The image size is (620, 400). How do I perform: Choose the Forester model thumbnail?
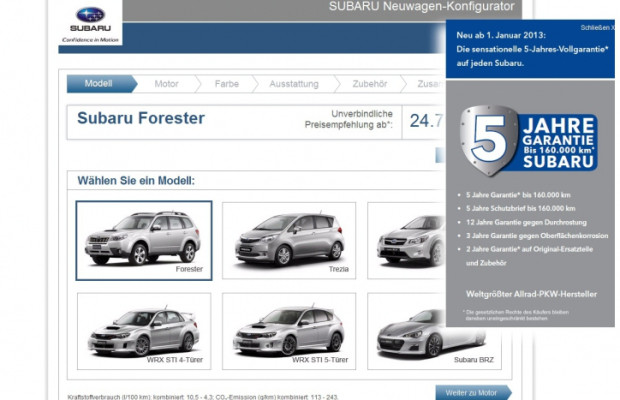144,241
